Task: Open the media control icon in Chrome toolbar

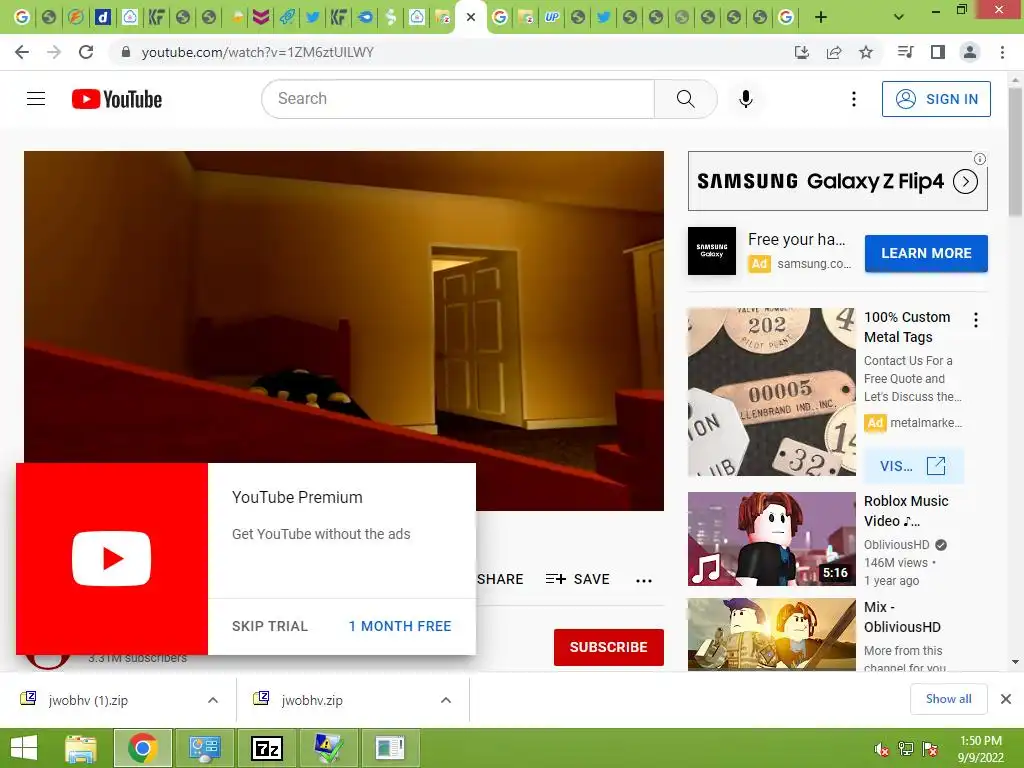Action: pyautogui.click(x=905, y=52)
